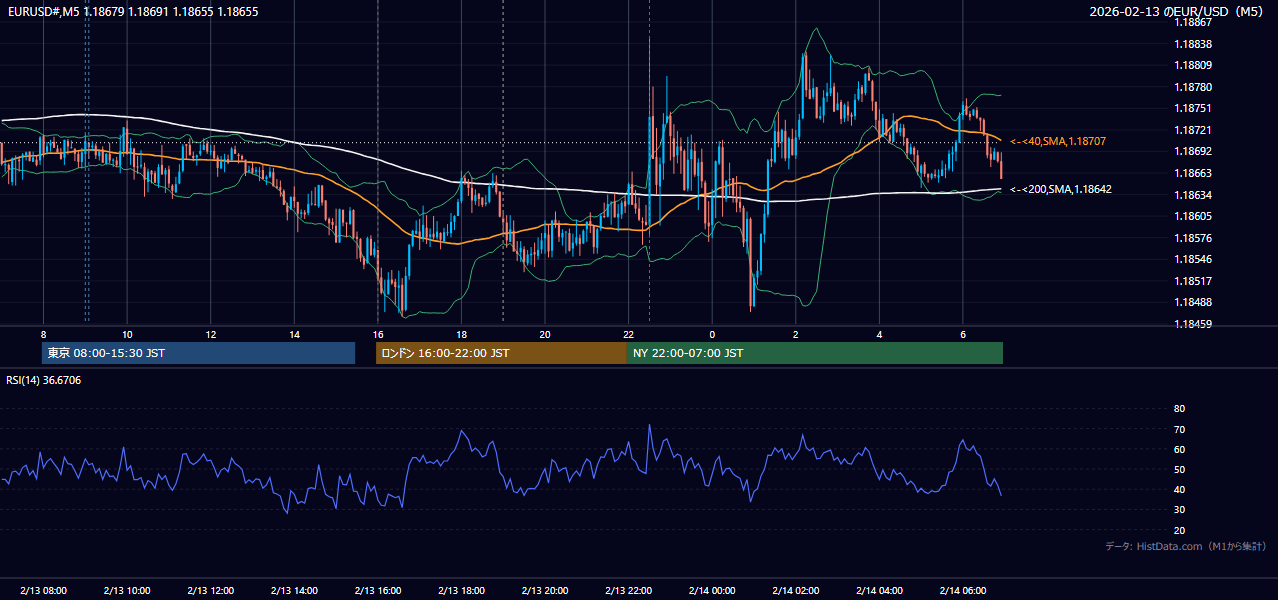Click hour tick 16 under price chart
This screenshot has width=1278, height=600.
(377, 334)
